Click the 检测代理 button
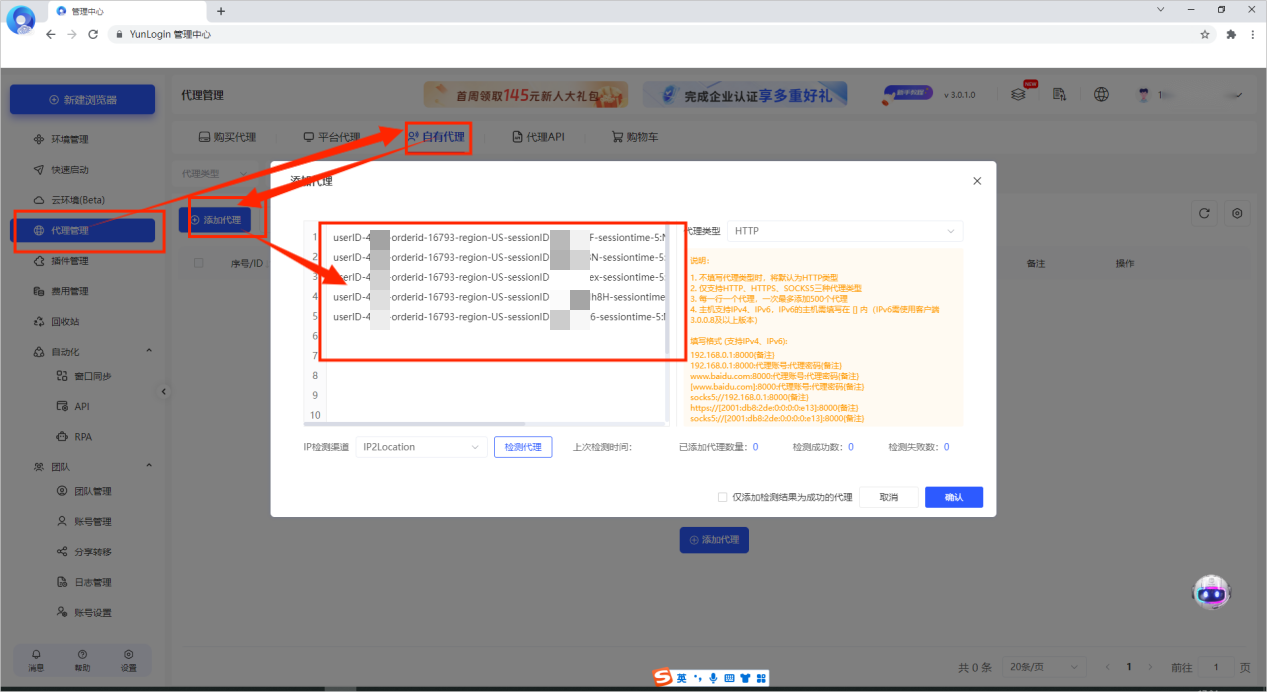1267x692 pixels. 523,447
